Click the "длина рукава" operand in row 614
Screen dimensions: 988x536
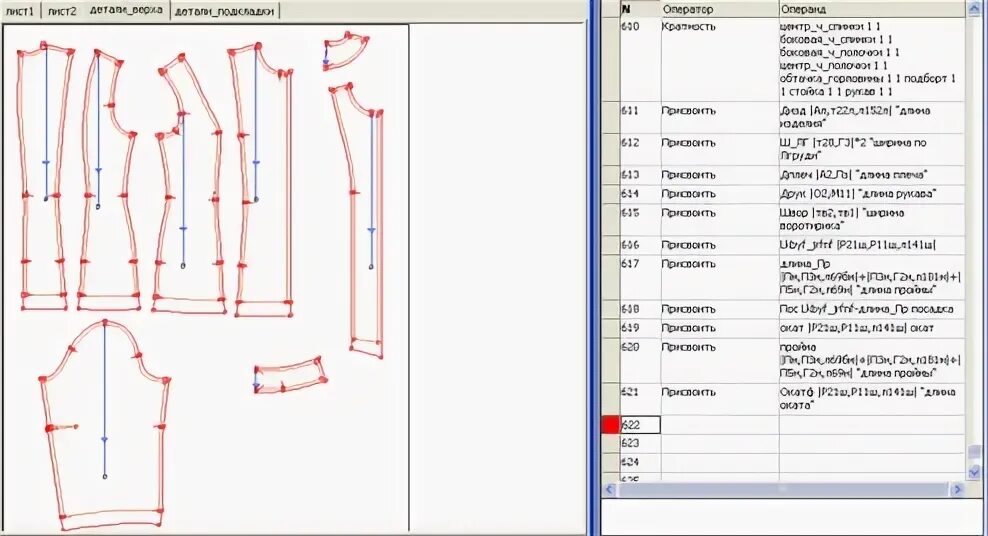click(871, 194)
